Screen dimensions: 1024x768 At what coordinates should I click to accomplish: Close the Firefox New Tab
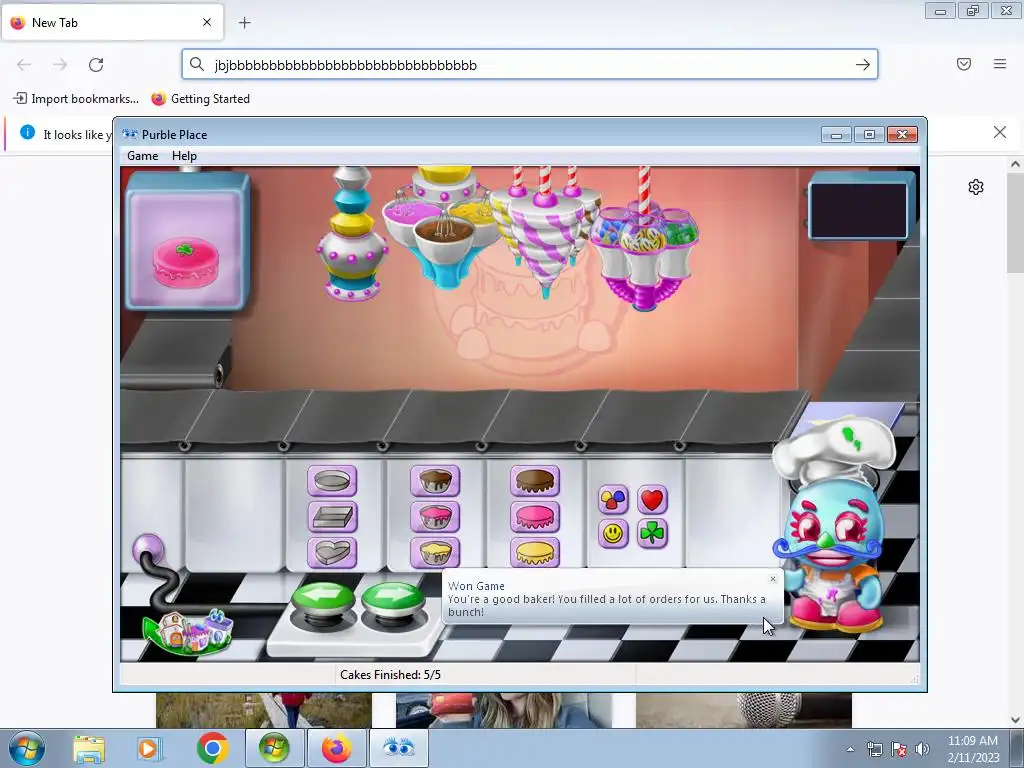click(207, 22)
